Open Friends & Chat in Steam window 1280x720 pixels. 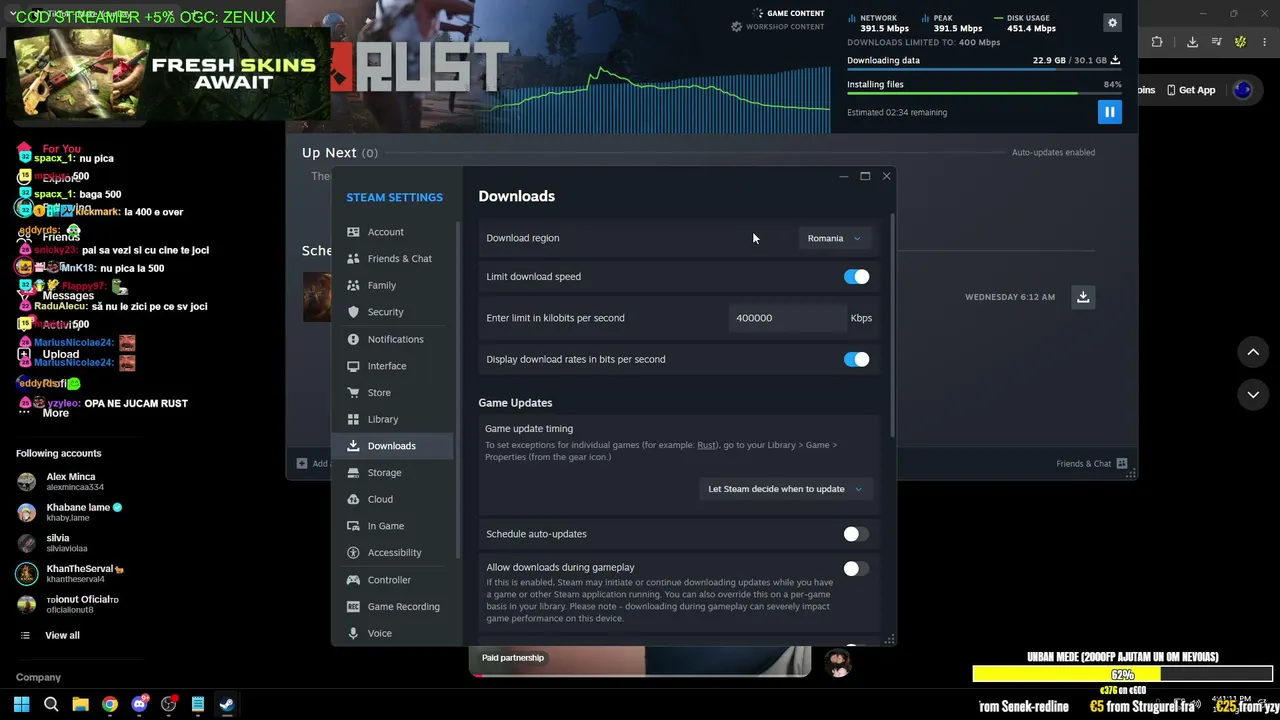(x=1092, y=464)
